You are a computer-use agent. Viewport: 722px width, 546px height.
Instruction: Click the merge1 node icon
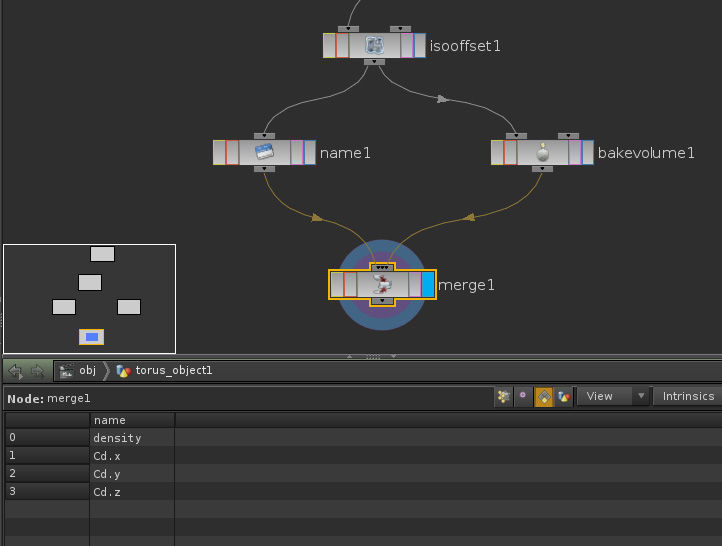tap(382, 285)
